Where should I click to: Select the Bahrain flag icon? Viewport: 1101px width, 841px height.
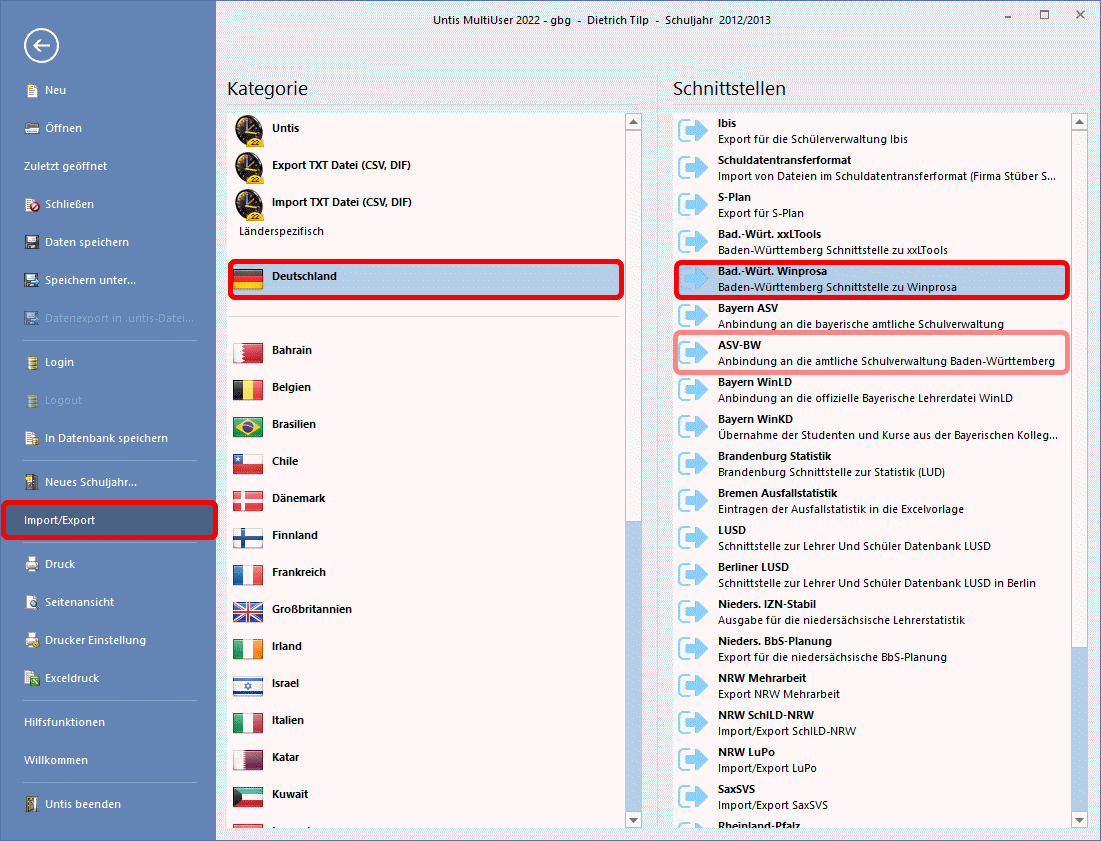[x=248, y=351]
